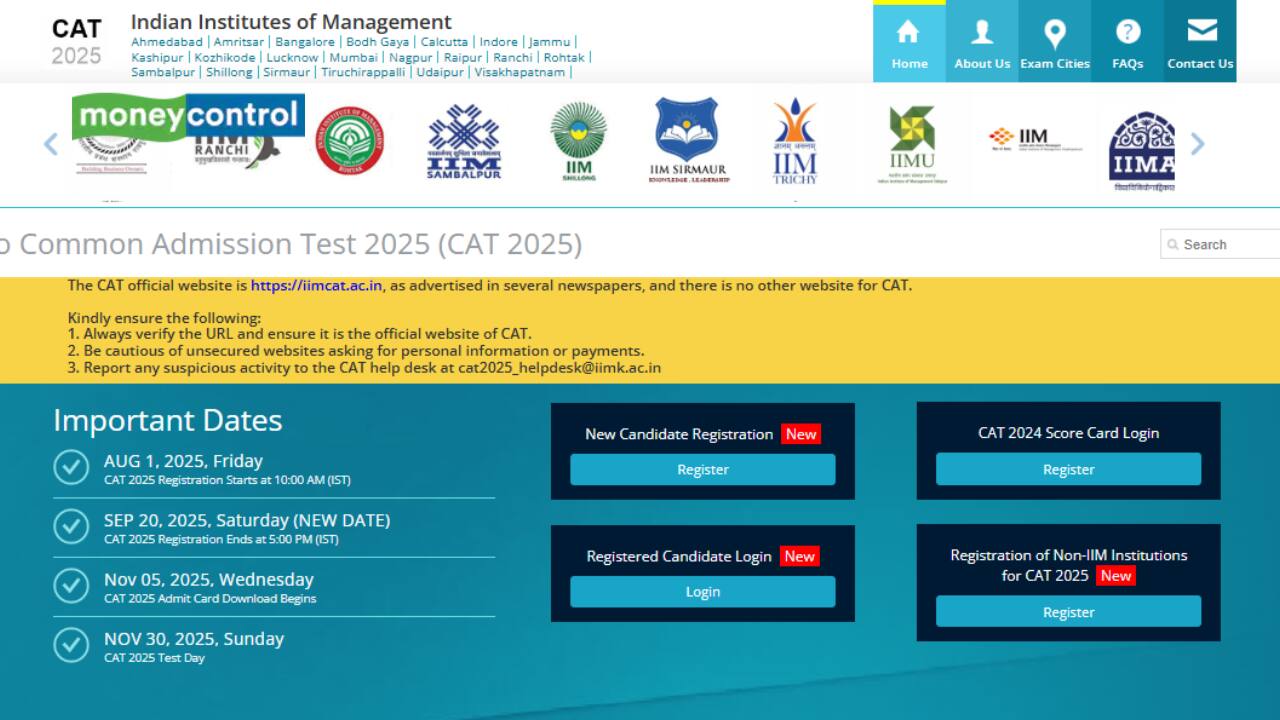
Task: Click Register under CAT 2024 Score Card Login
Action: 1068,470
